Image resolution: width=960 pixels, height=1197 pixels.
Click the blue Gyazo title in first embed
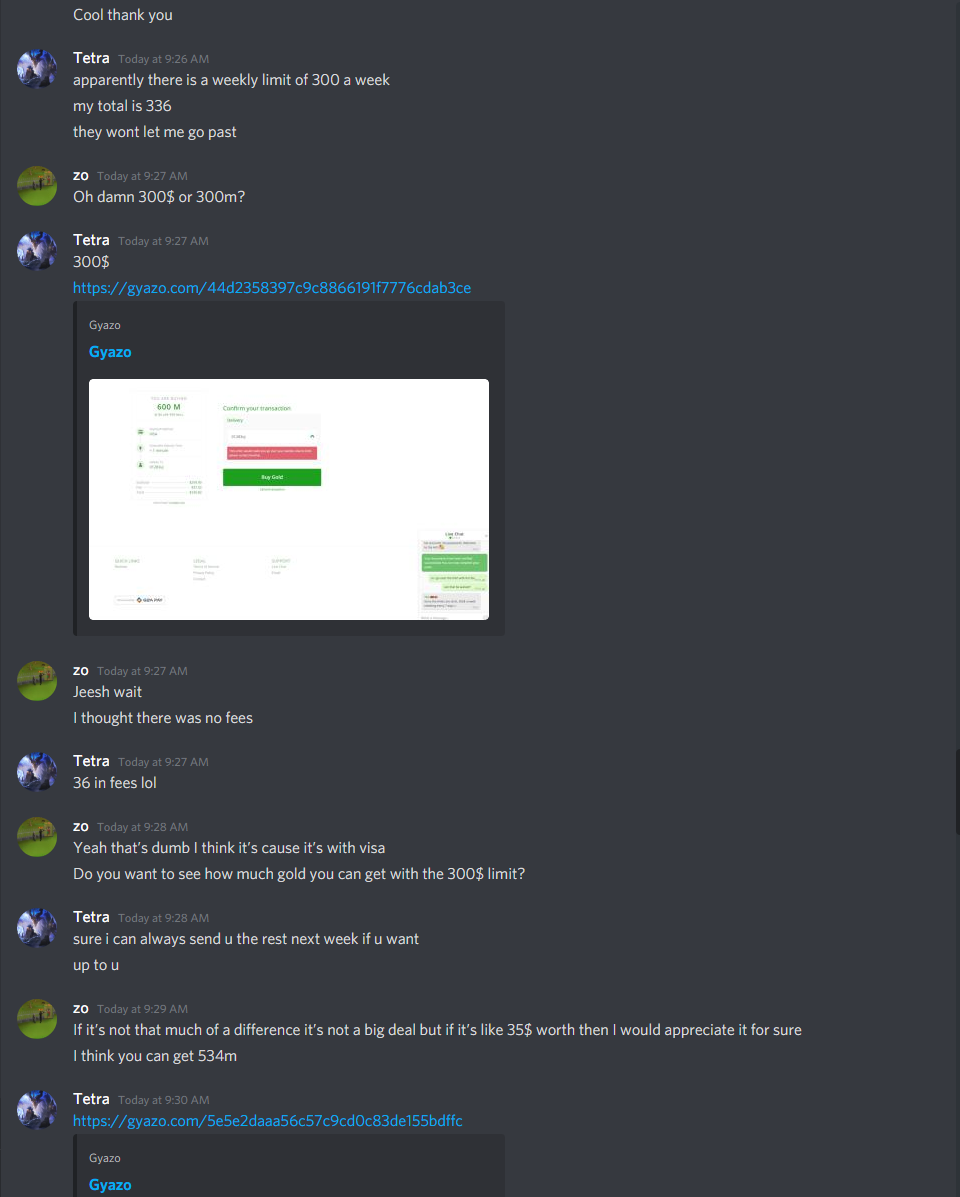coord(110,352)
